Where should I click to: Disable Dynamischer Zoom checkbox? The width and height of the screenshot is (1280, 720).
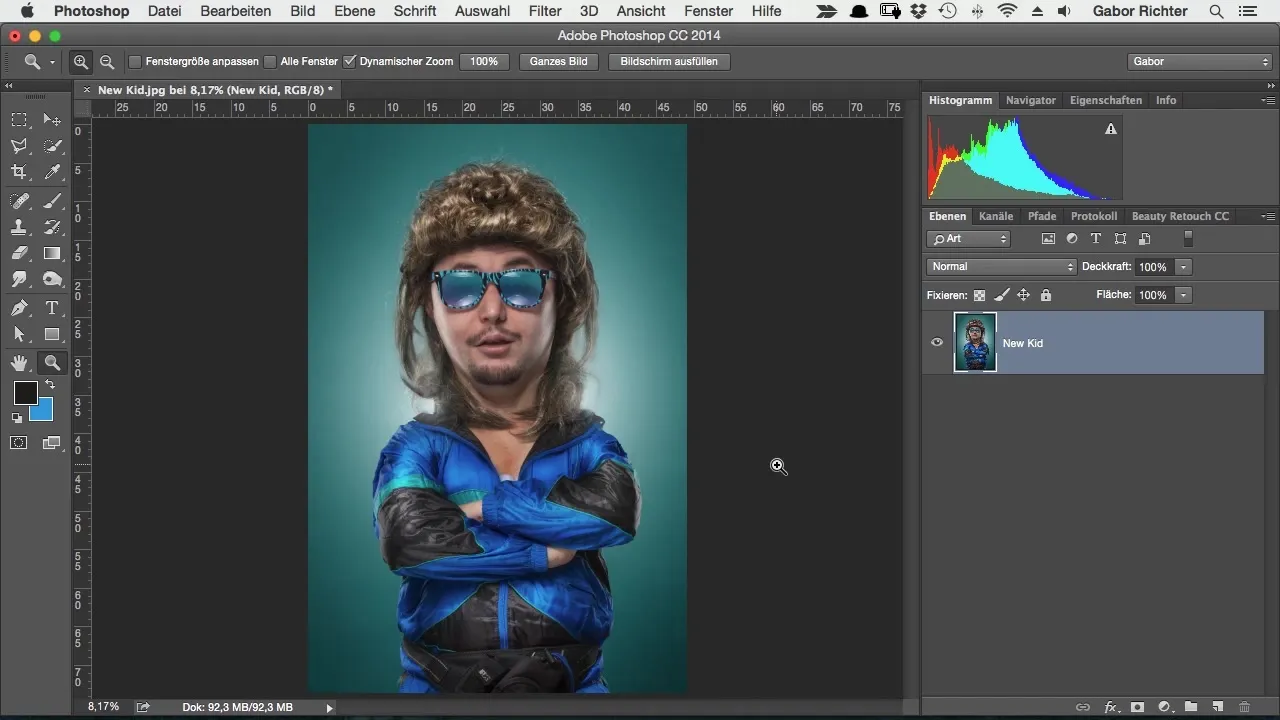(x=349, y=61)
